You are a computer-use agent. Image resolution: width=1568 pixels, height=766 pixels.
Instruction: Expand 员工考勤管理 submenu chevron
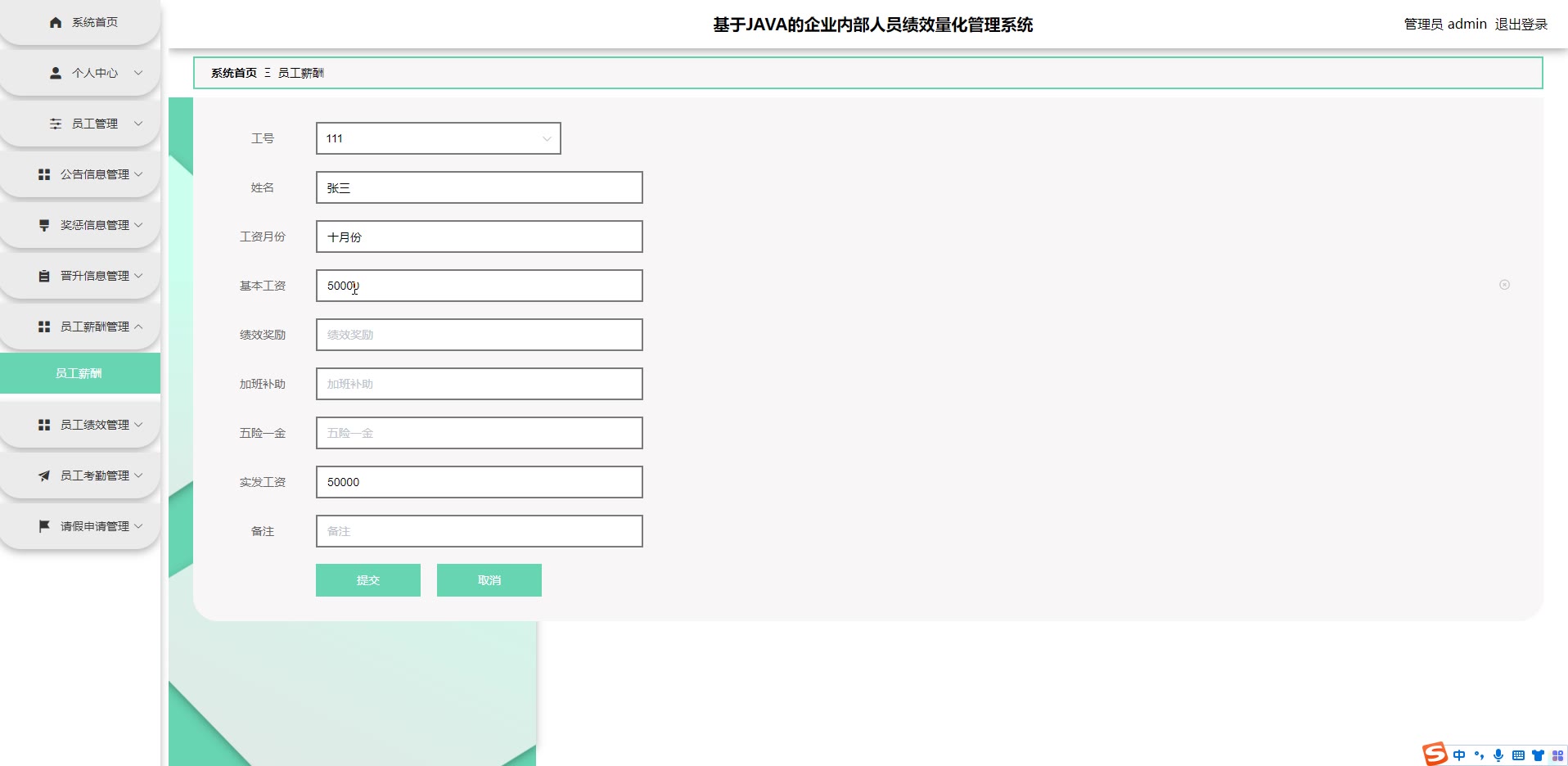[x=138, y=475]
